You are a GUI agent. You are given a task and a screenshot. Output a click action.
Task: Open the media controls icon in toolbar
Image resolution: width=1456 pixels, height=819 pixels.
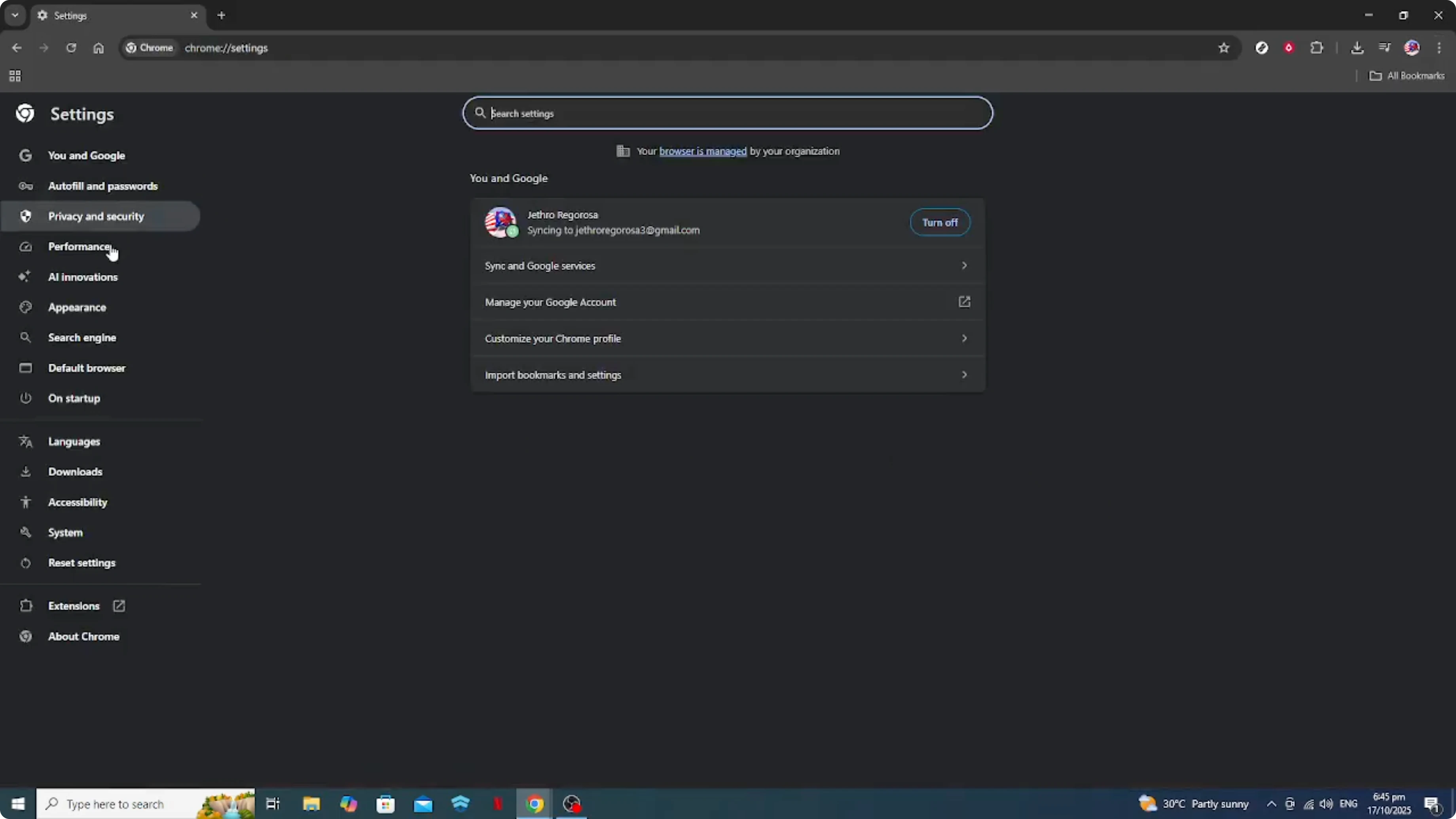[x=1384, y=47]
